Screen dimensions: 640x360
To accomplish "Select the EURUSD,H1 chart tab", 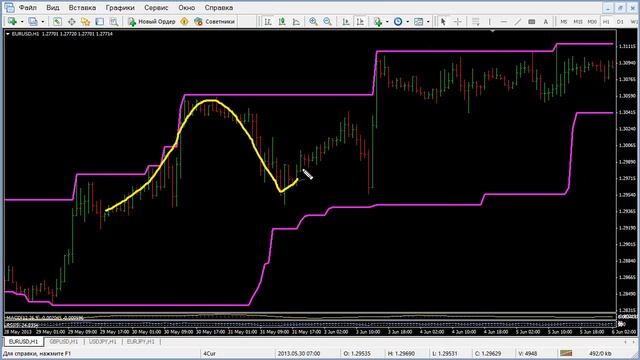I will (x=24, y=342).
